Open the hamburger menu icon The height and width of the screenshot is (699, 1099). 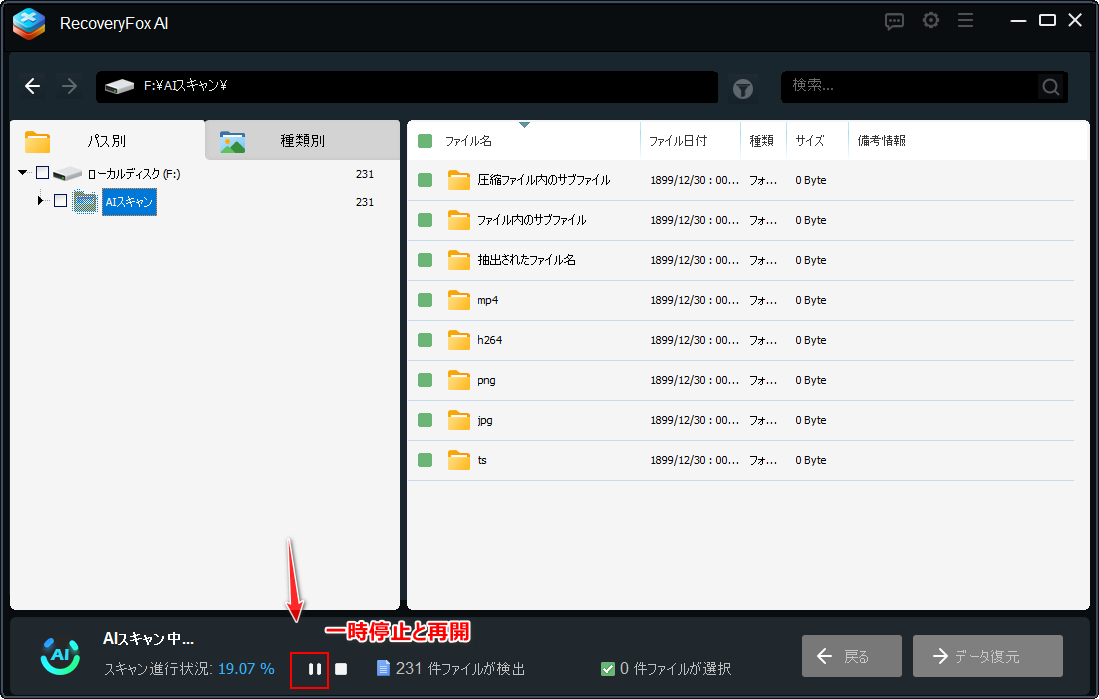pyautogui.click(x=966, y=21)
